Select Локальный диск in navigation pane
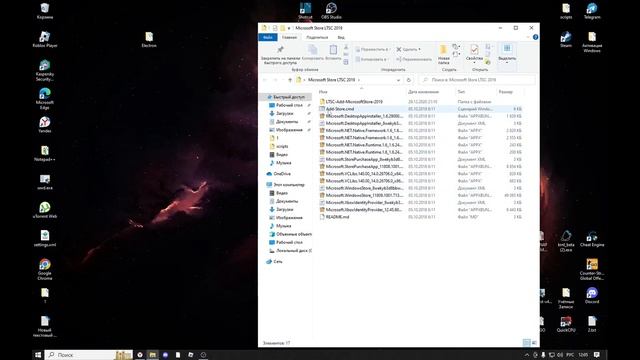Image resolution: width=640 pixels, height=360 pixels. [x=290, y=251]
